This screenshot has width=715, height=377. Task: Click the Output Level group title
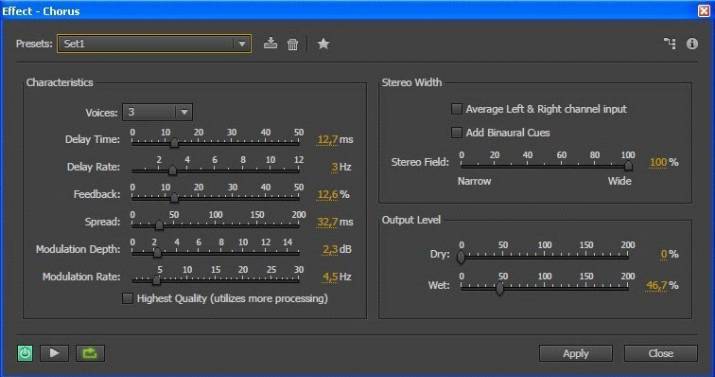(x=411, y=220)
